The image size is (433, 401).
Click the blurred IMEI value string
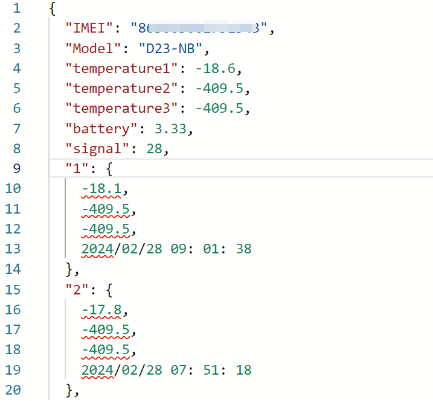(x=199, y=28)
